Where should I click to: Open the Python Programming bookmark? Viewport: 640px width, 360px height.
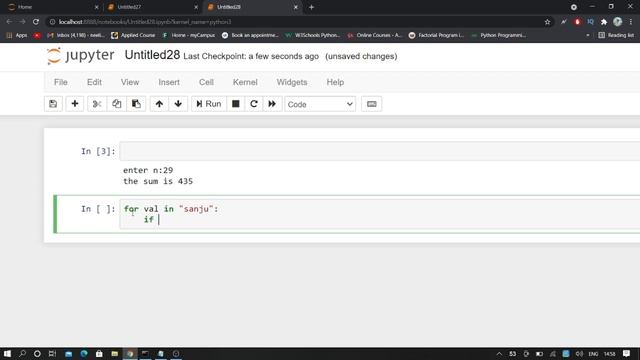[x=499, y=36]
